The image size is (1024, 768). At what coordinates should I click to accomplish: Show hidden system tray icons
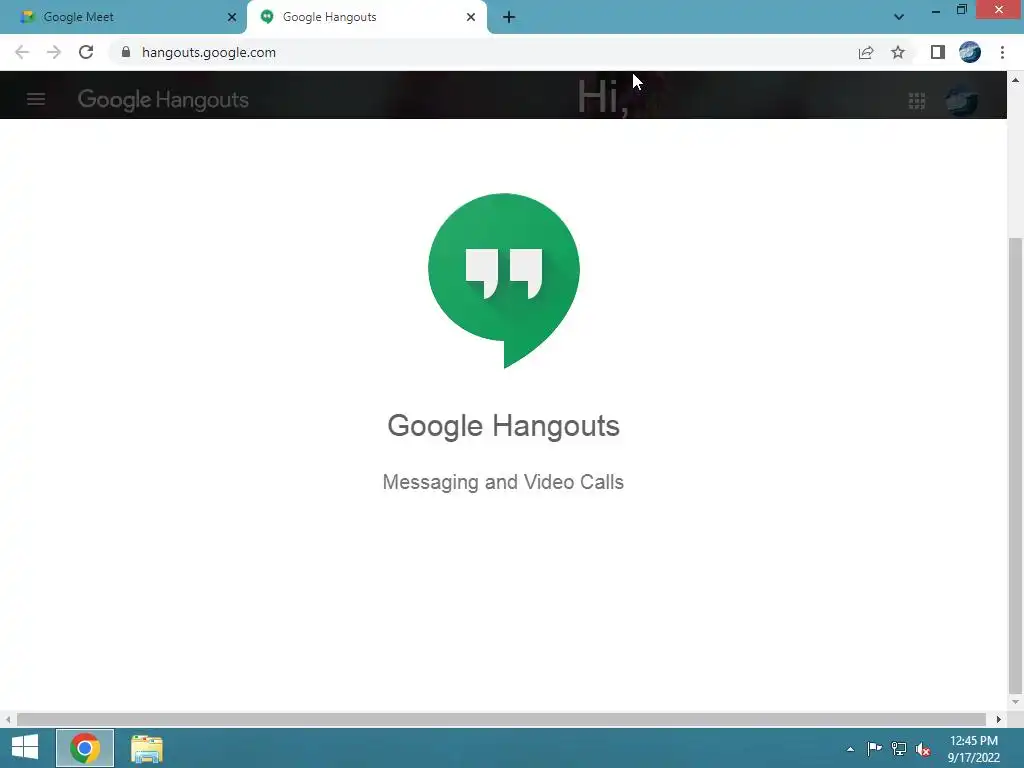pyautogui.click(x=850, y=749)
